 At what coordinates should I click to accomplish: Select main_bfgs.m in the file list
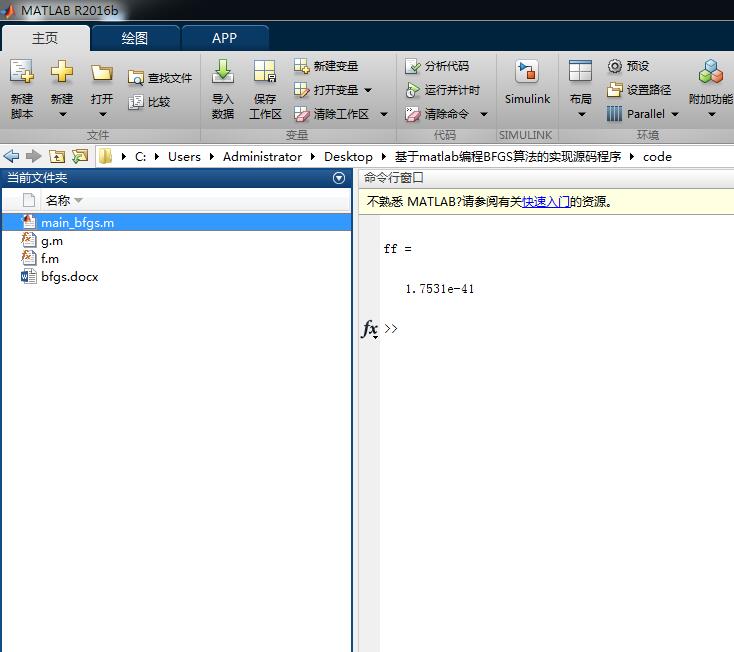[x=176, y=222]
